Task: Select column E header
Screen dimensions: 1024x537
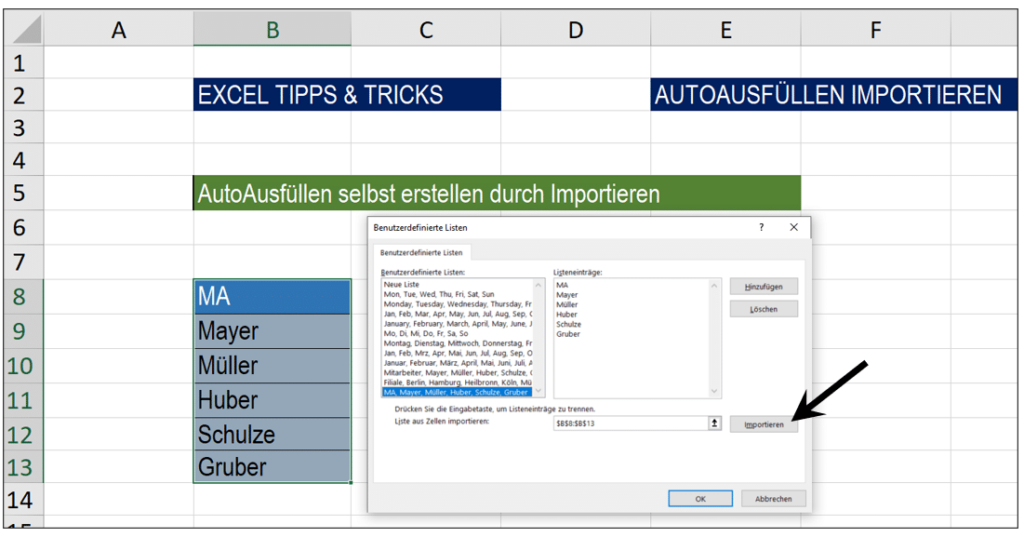Action: 726,30
